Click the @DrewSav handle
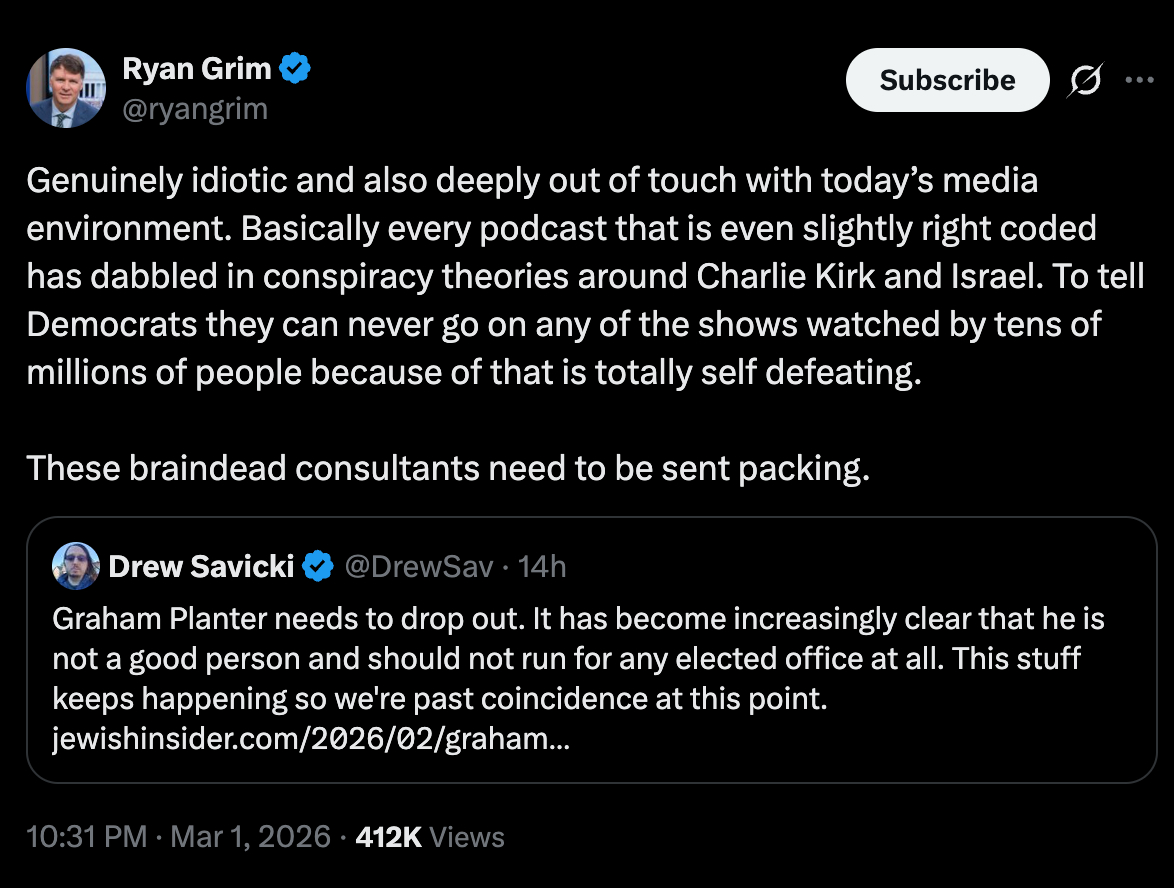Viewport: 1174px width, 888px height. [419, 567]
